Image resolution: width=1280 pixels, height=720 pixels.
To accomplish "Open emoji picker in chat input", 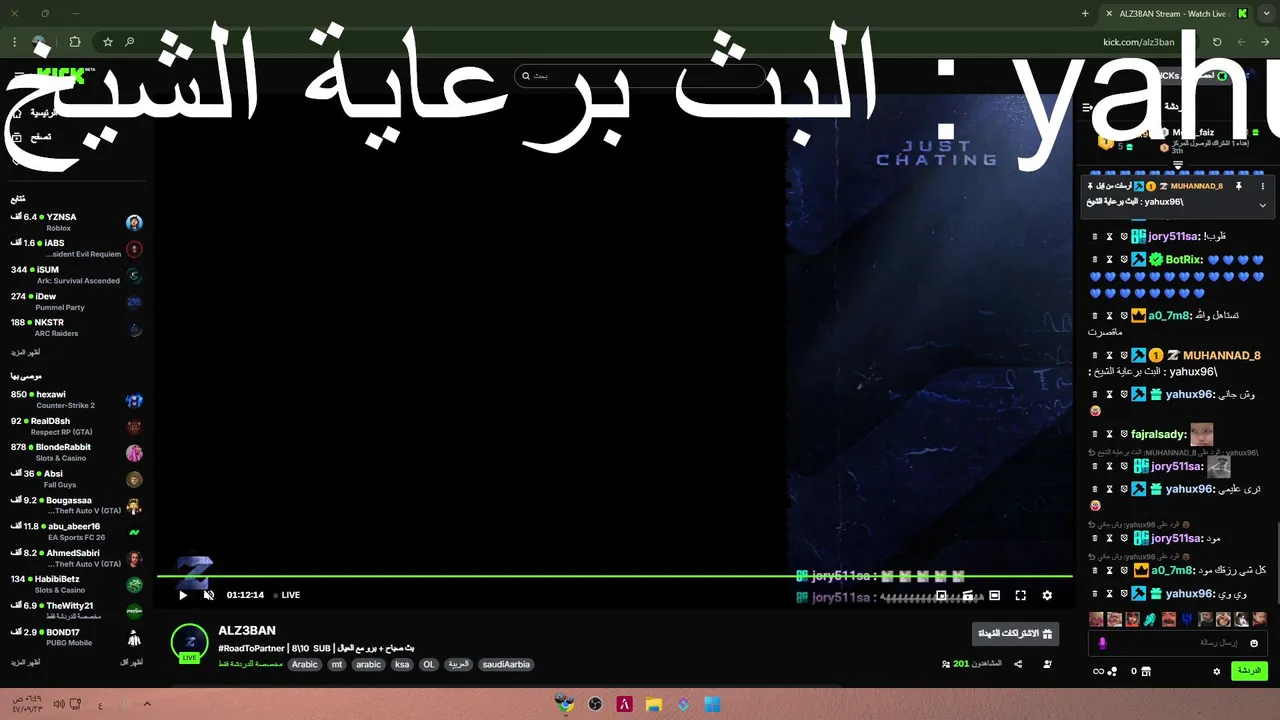I will pos(1254,643).
